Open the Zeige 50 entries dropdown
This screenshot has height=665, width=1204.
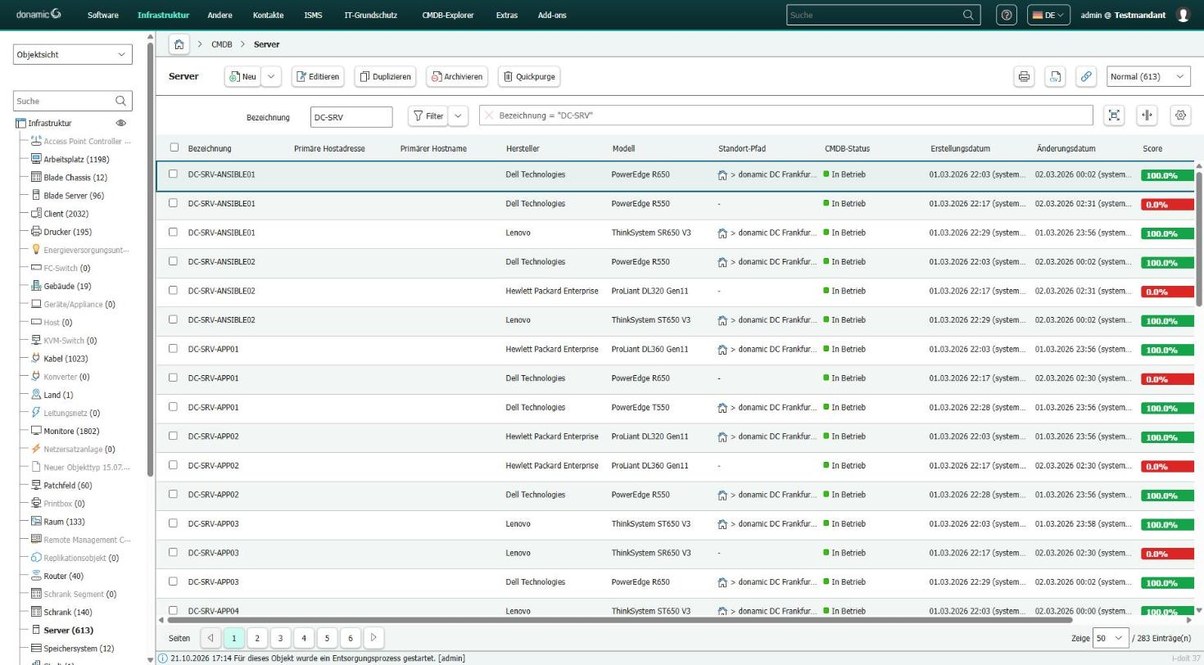1110,638
